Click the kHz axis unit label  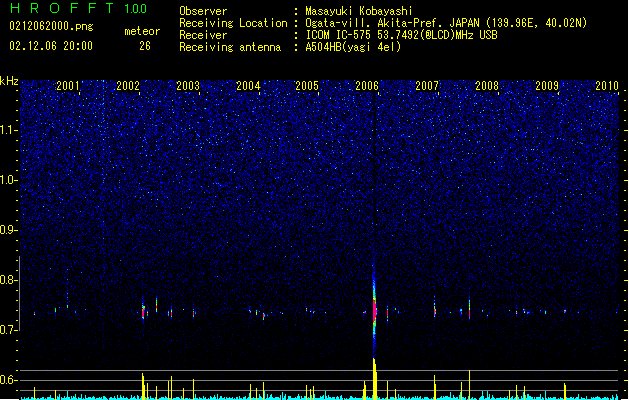coord(9,81)
